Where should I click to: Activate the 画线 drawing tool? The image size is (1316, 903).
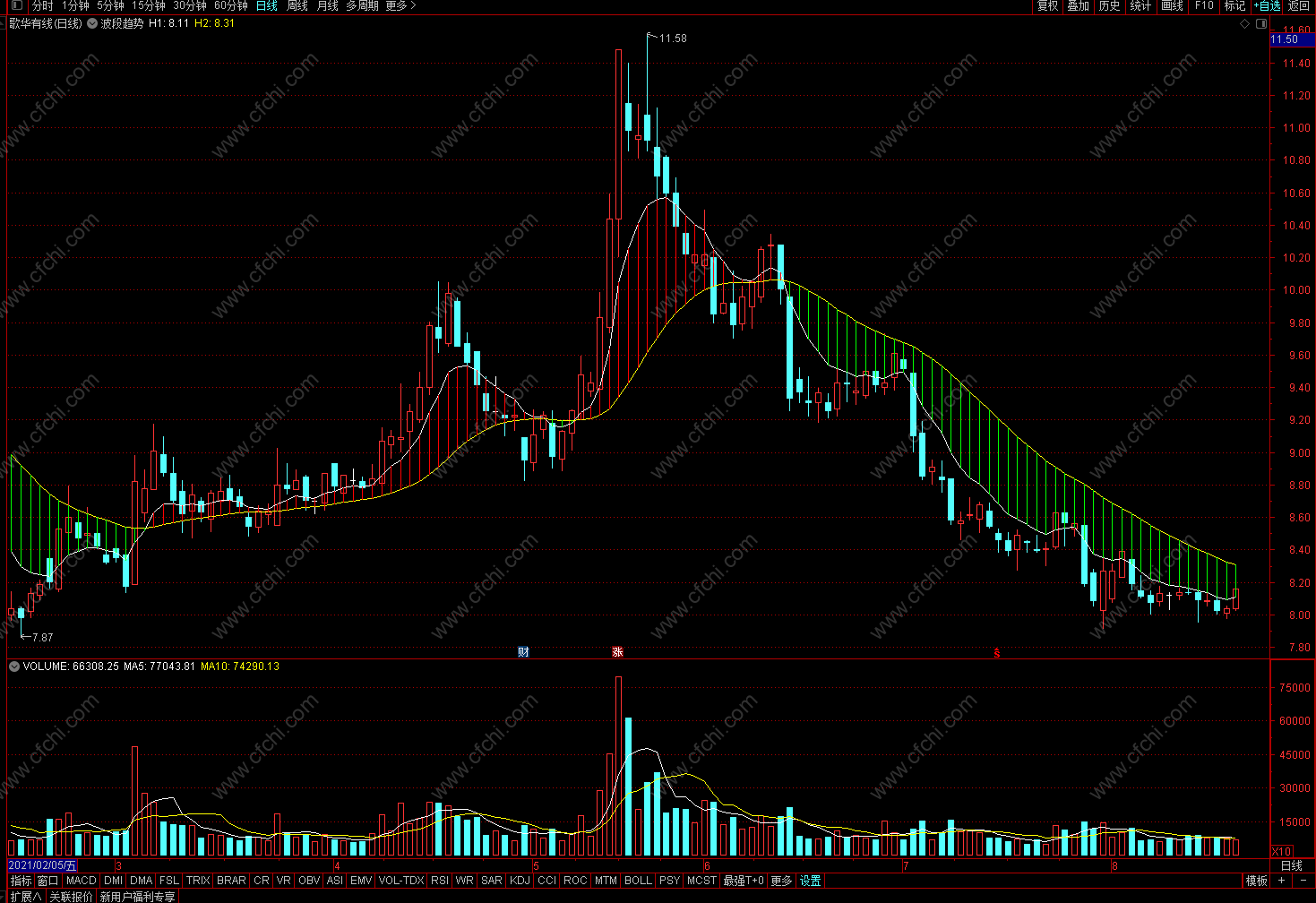1172,5
